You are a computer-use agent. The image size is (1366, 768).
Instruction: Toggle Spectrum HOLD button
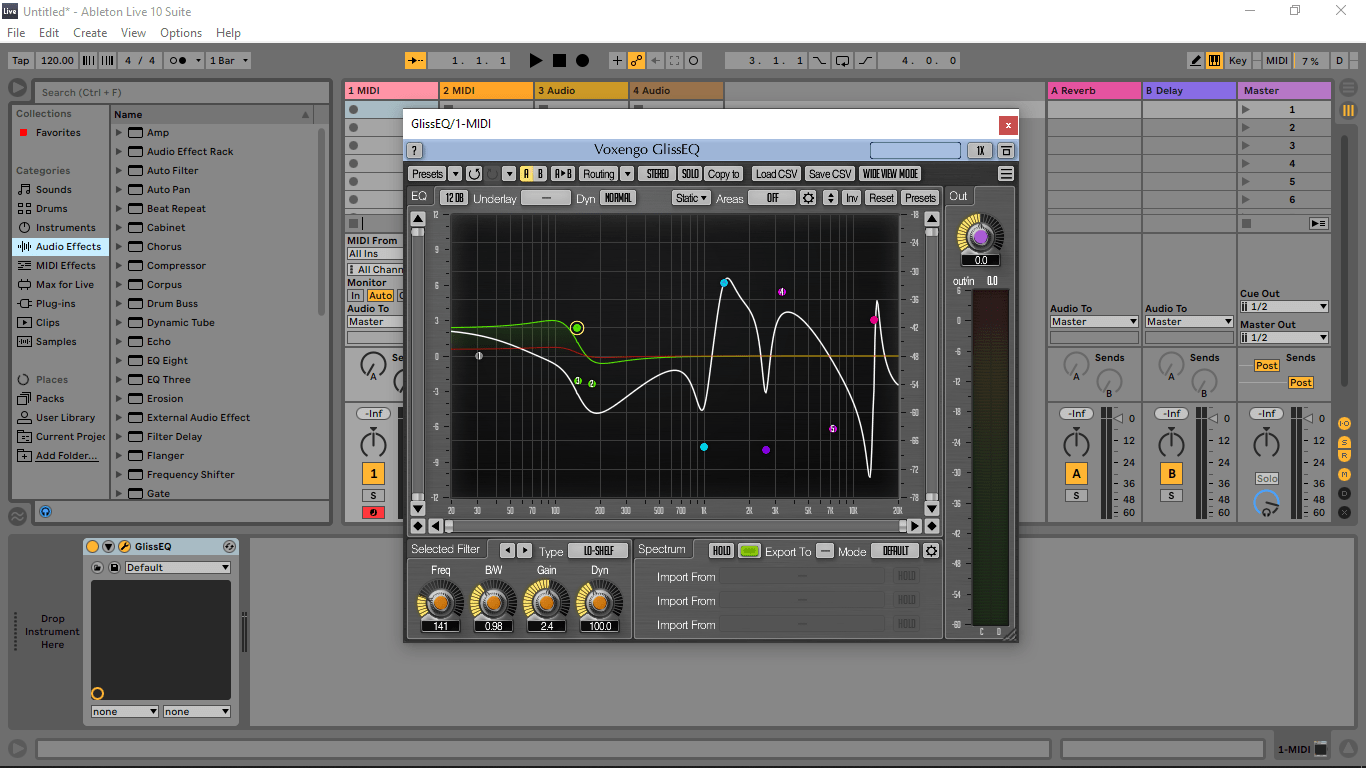721,551
